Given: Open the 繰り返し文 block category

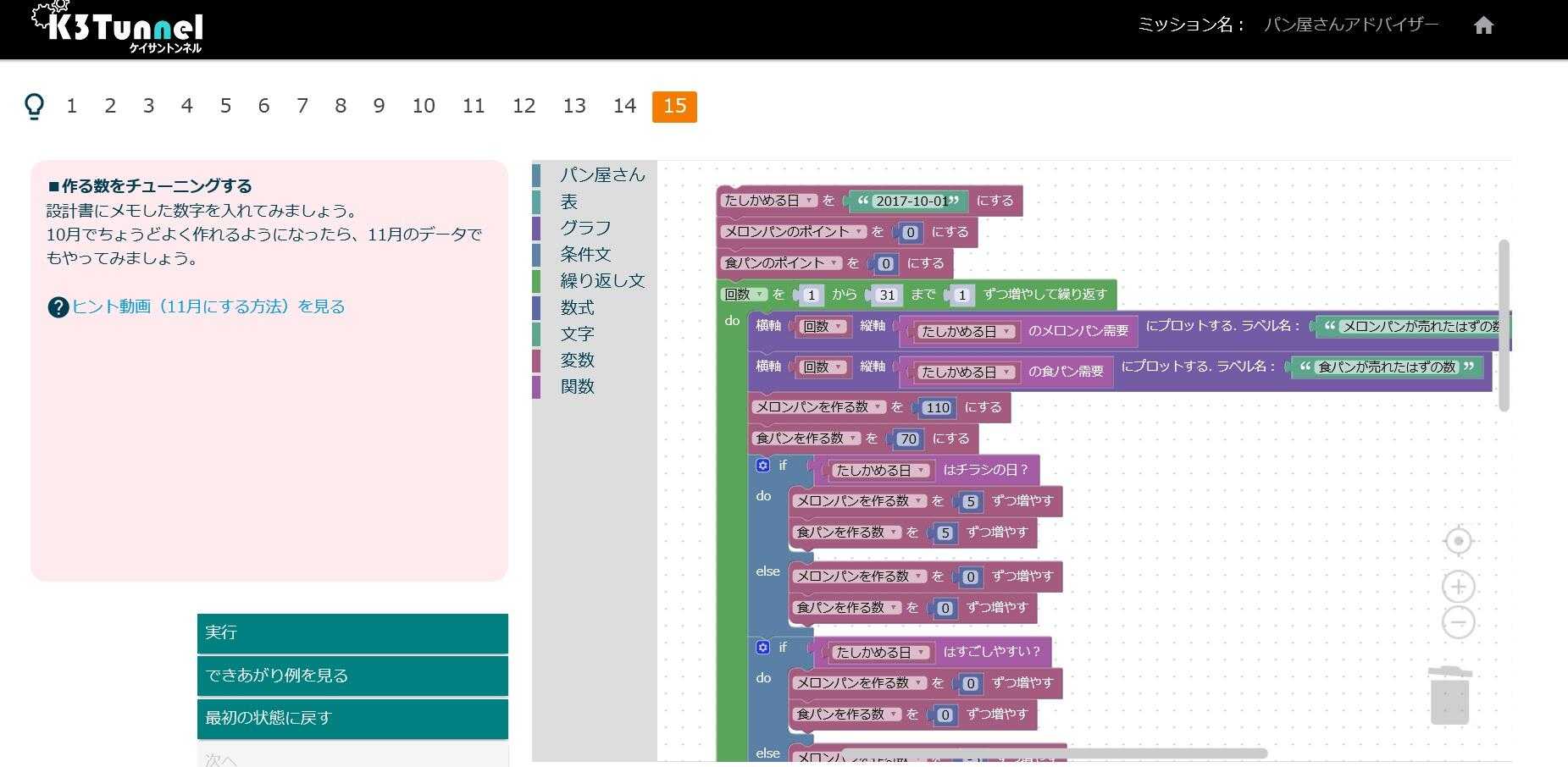Looking at the screenshot, I should (x=601, y=281).
